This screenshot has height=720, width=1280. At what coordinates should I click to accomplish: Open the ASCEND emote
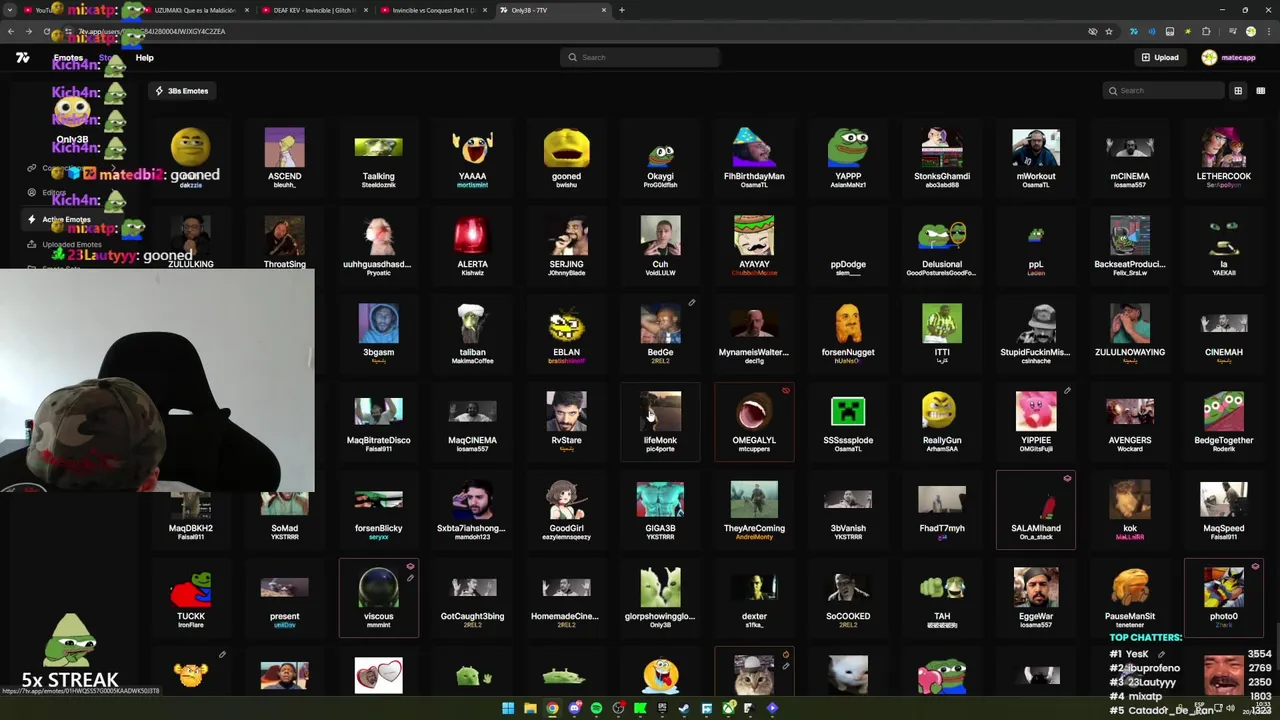284,158
